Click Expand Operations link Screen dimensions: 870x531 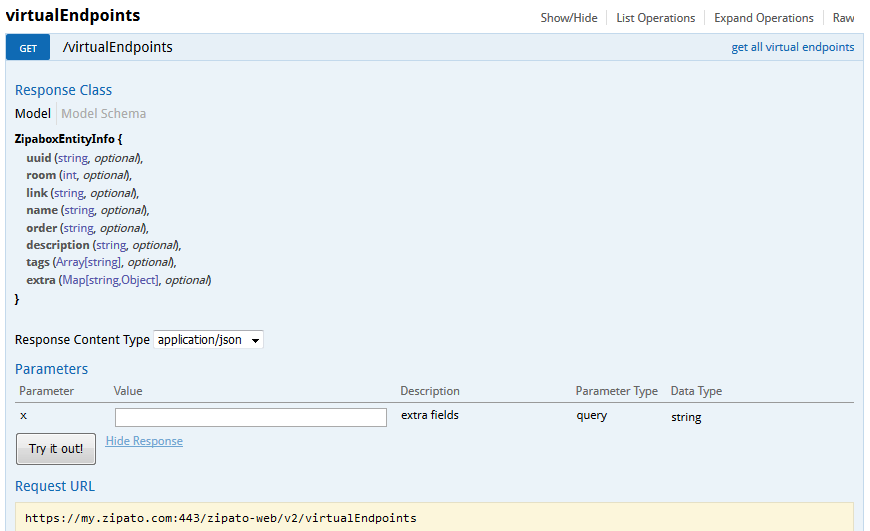[763, 18]
